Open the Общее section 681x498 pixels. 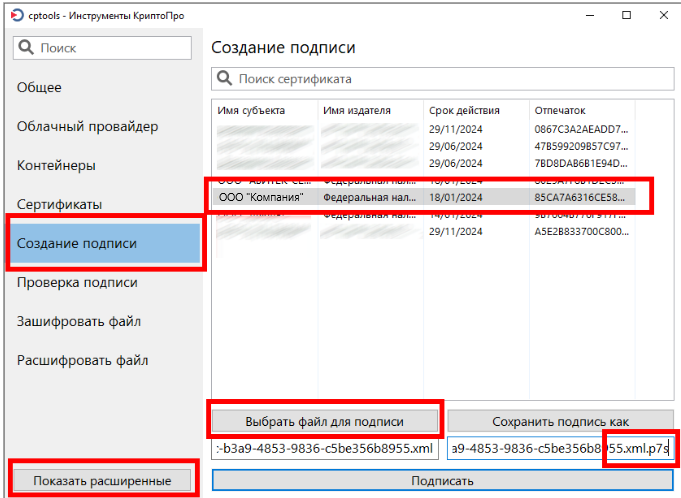click(x=39, y=88)
